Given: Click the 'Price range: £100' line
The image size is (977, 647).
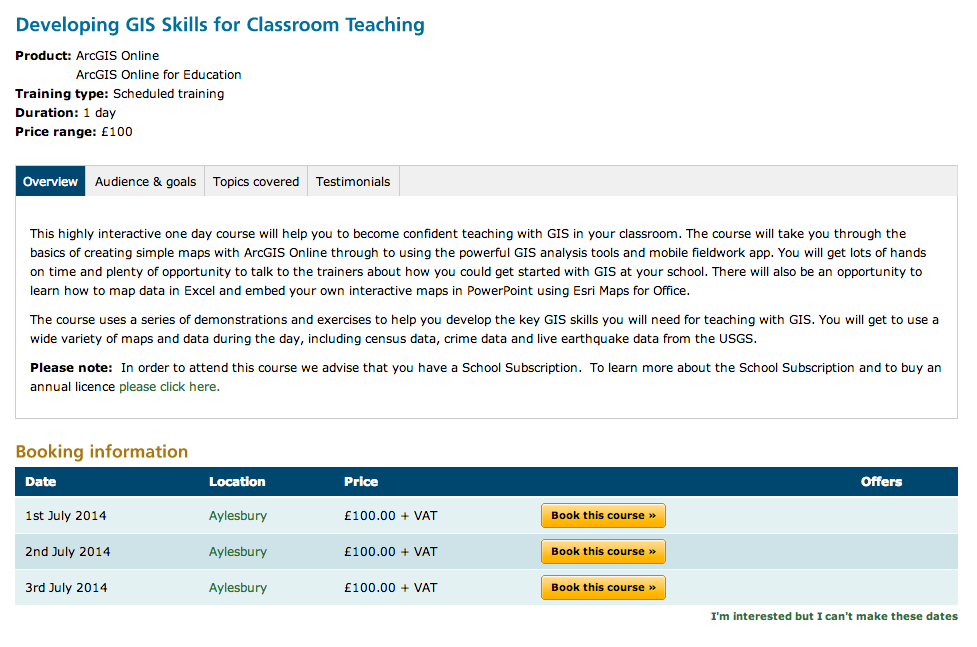Looking at the screenshot, I should click(x=74, y=132).
